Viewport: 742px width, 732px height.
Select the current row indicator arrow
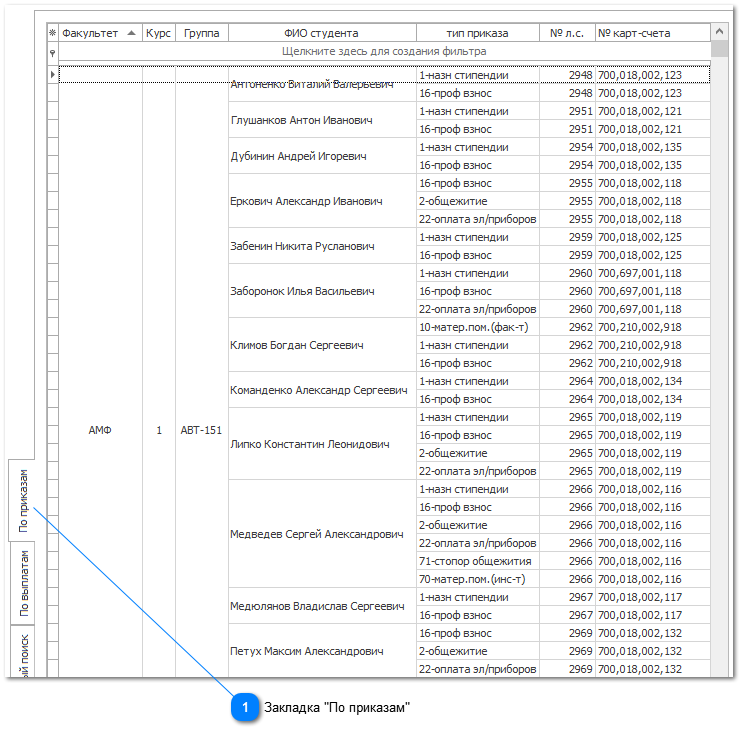(53, 75)
